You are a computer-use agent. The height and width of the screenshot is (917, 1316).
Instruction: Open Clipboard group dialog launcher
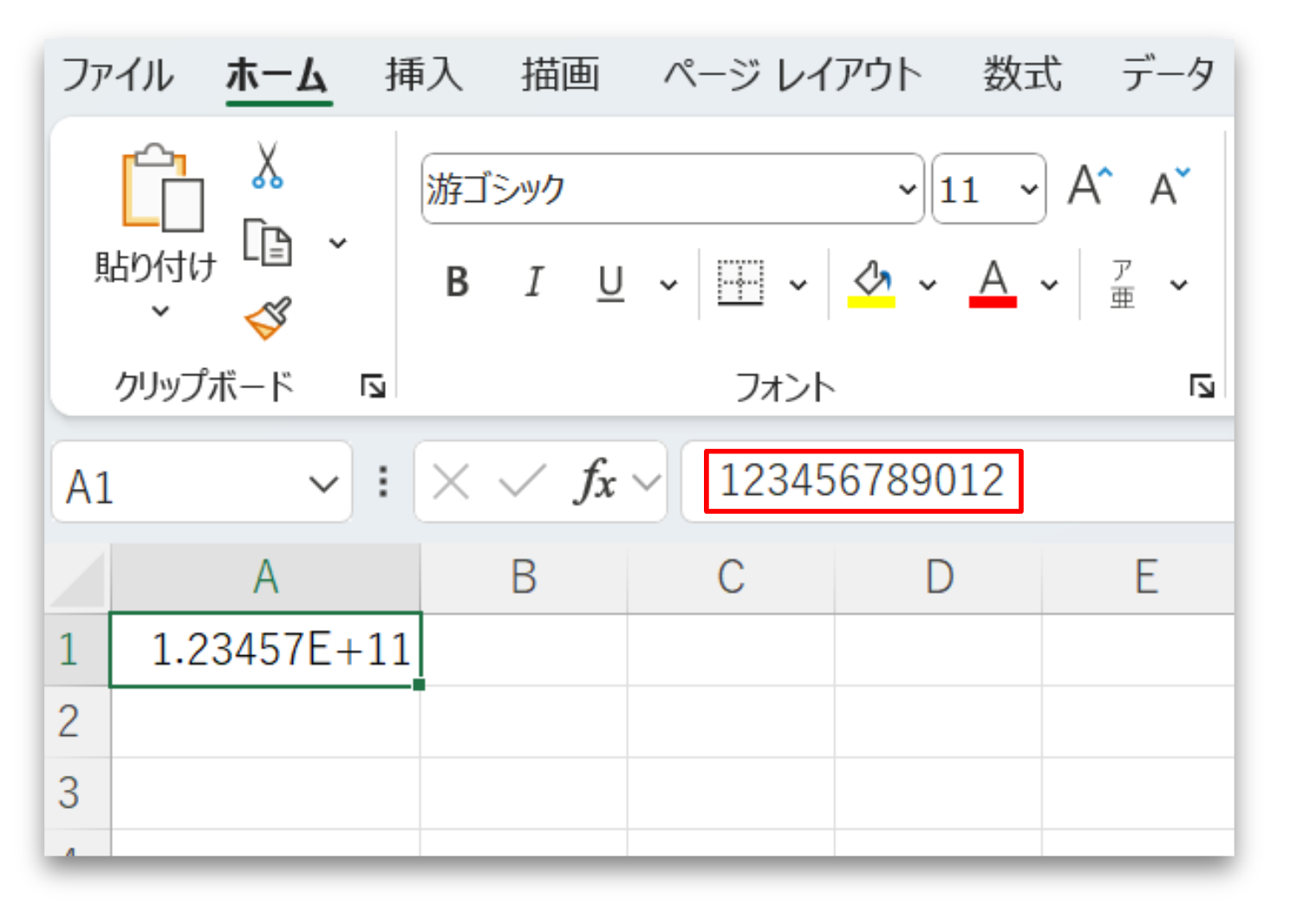[373, 386]
